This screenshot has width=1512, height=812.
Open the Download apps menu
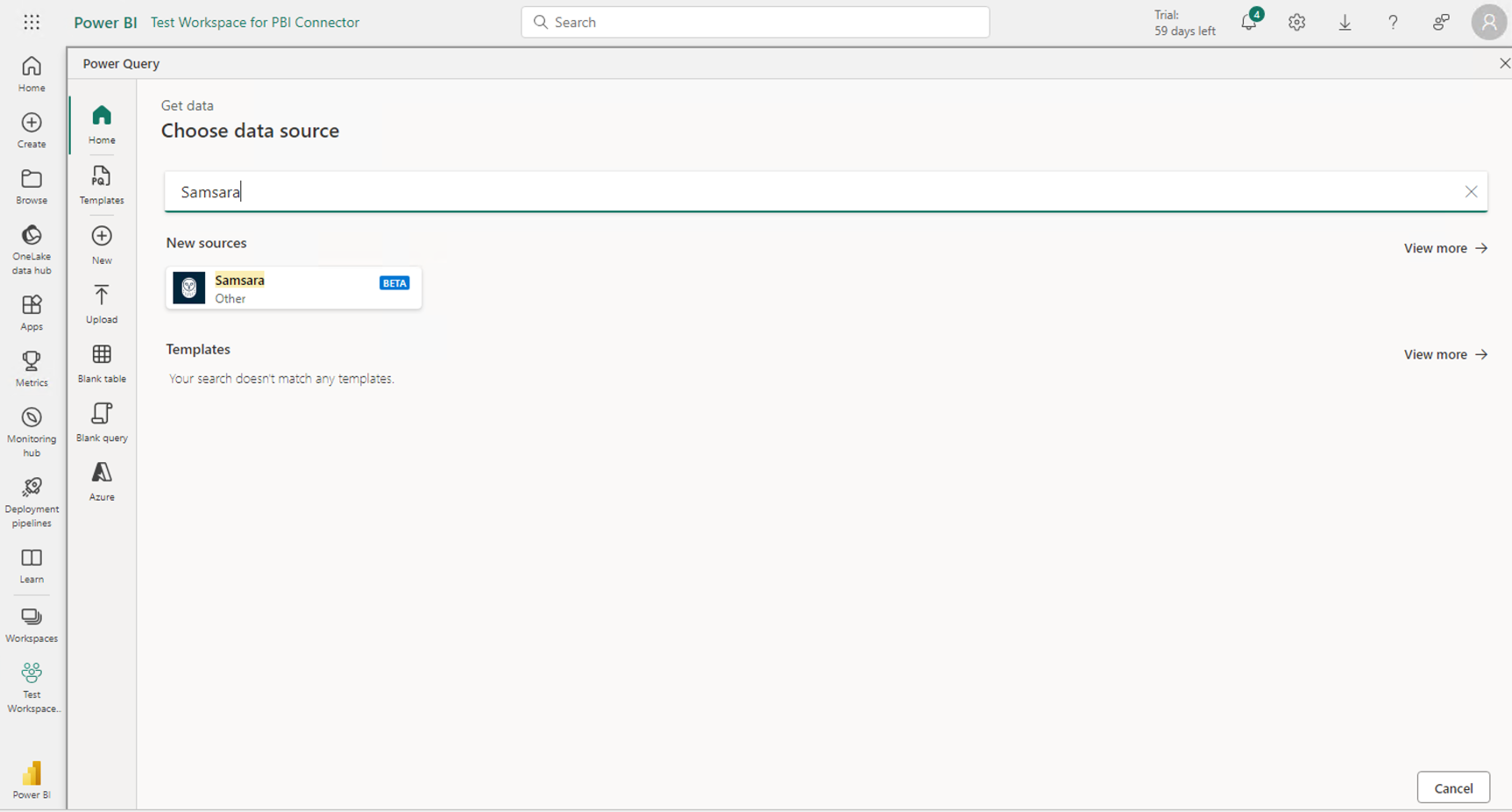[1345, 22]
